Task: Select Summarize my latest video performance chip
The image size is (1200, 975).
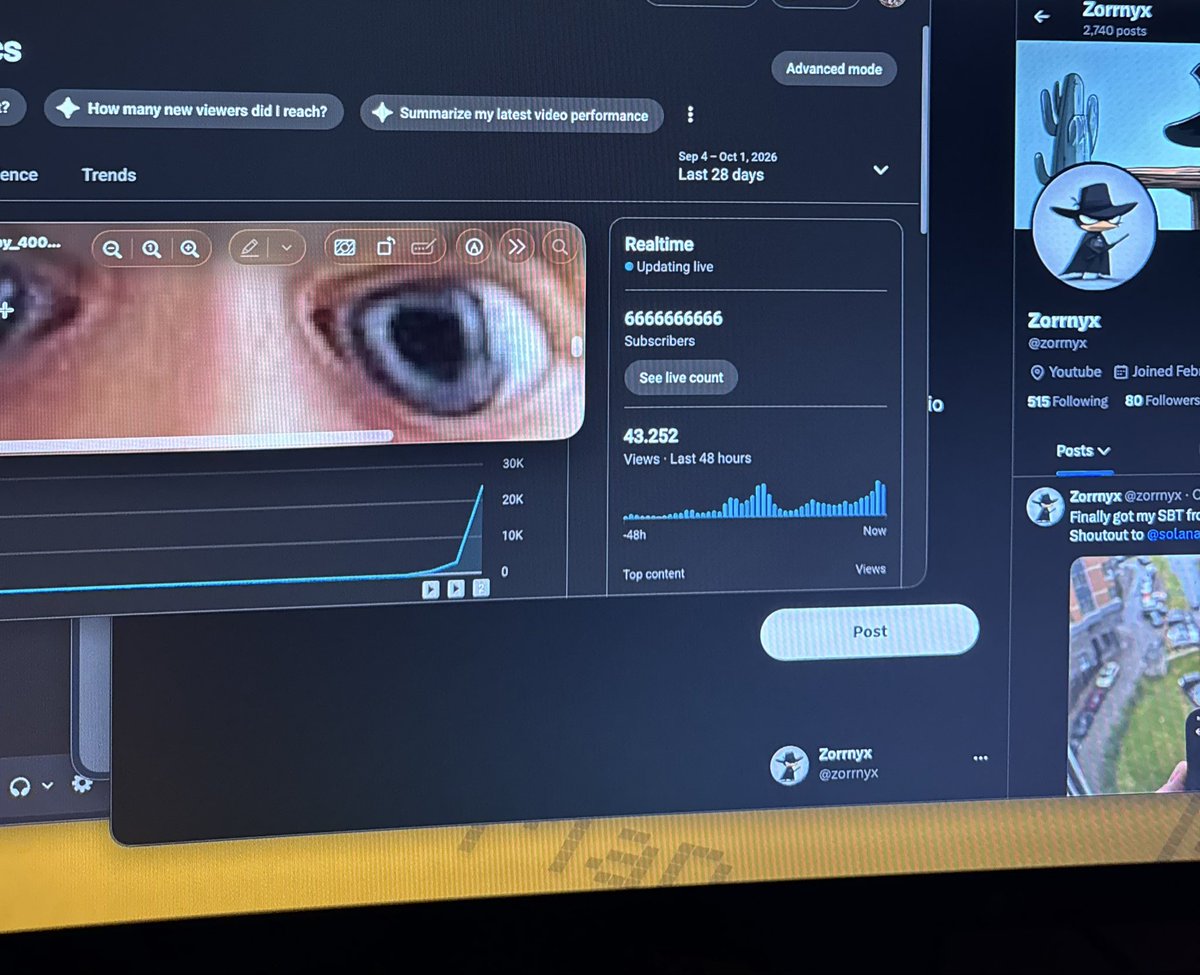Action: [511, 114]
